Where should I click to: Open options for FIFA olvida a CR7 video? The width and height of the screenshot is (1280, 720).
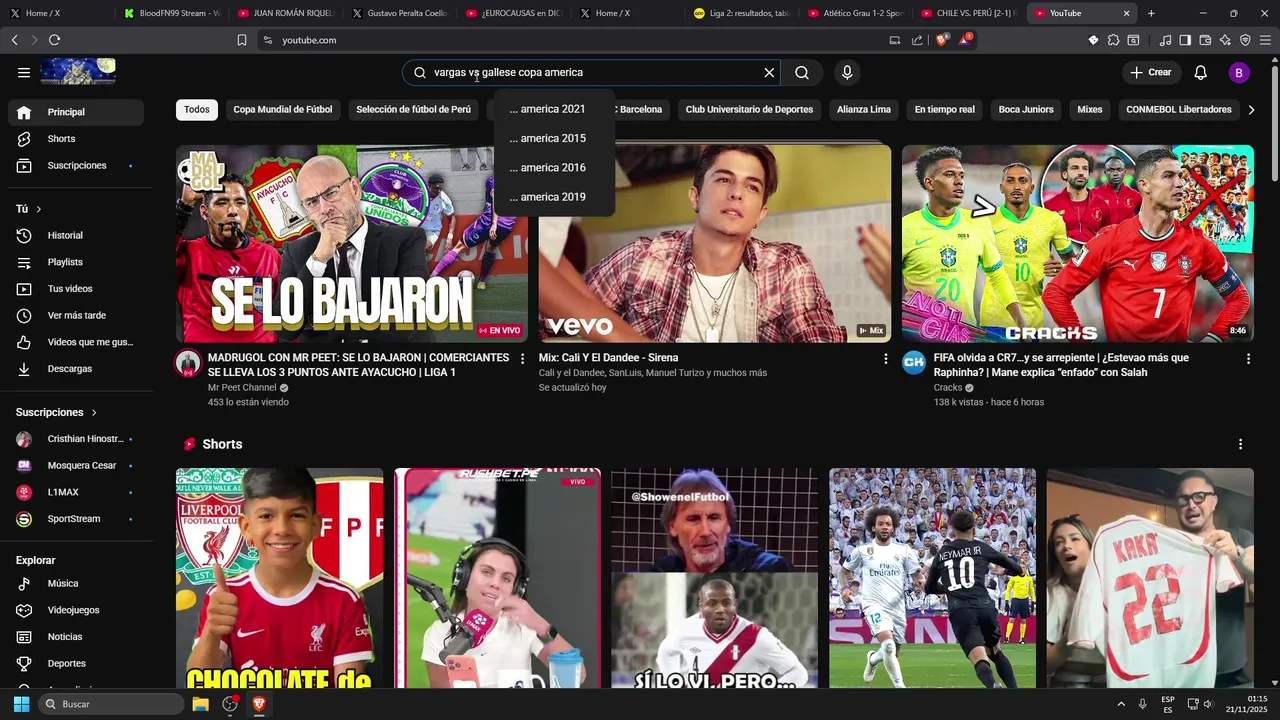[1248, 358]
